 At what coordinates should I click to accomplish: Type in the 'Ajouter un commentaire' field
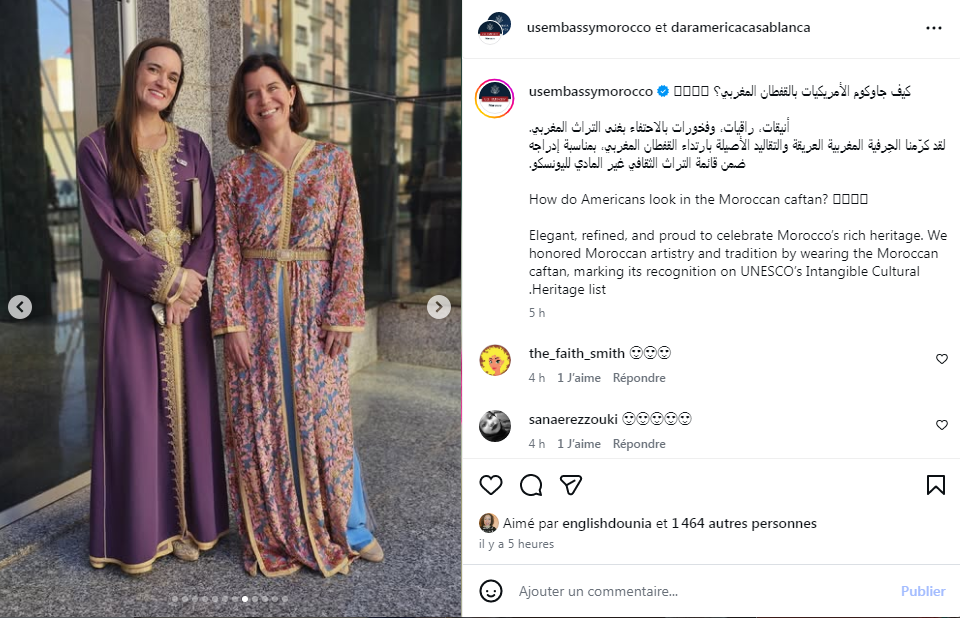coord(700,591)
